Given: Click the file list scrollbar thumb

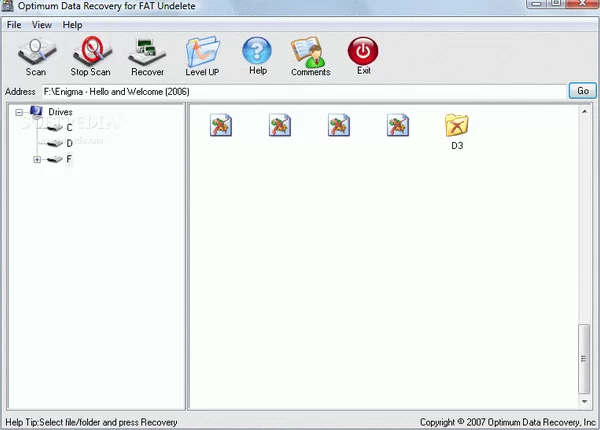Looking at the screenshot, I should (584, 359).
